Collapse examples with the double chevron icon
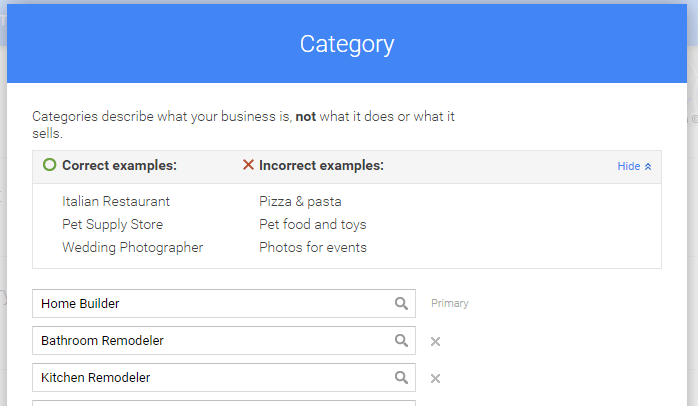Image resolution: width=698 pixels, height=406 pixels. pos(648,166)
